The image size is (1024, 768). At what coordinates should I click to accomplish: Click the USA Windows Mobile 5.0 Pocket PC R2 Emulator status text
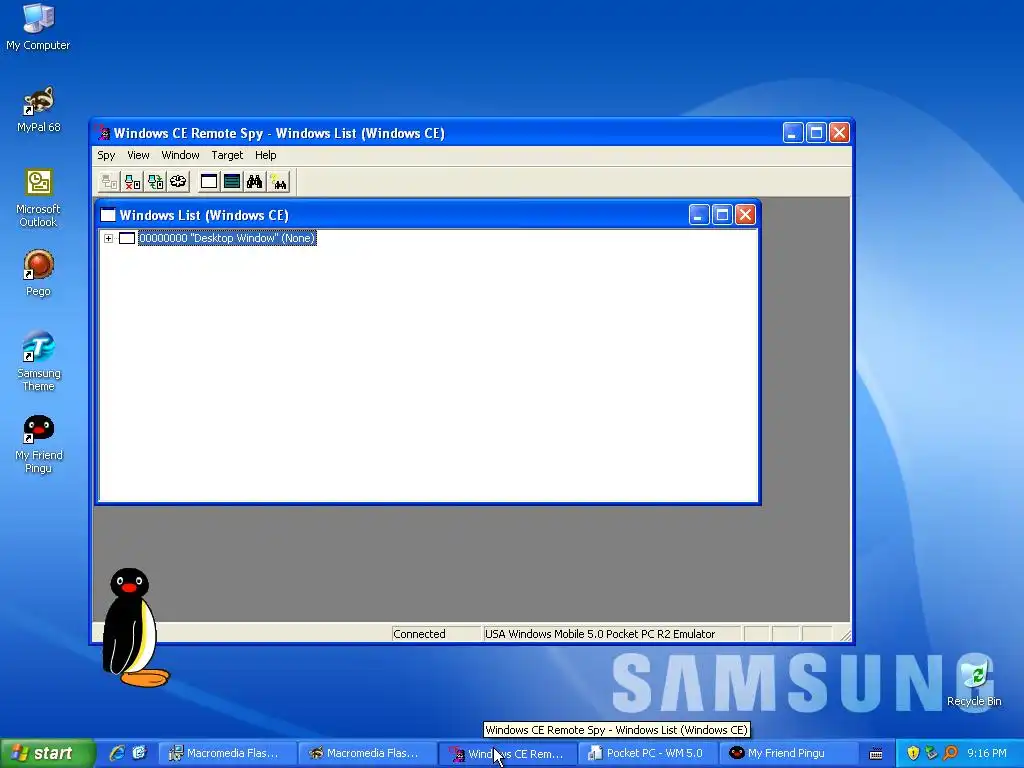click(x=611, y=634)
